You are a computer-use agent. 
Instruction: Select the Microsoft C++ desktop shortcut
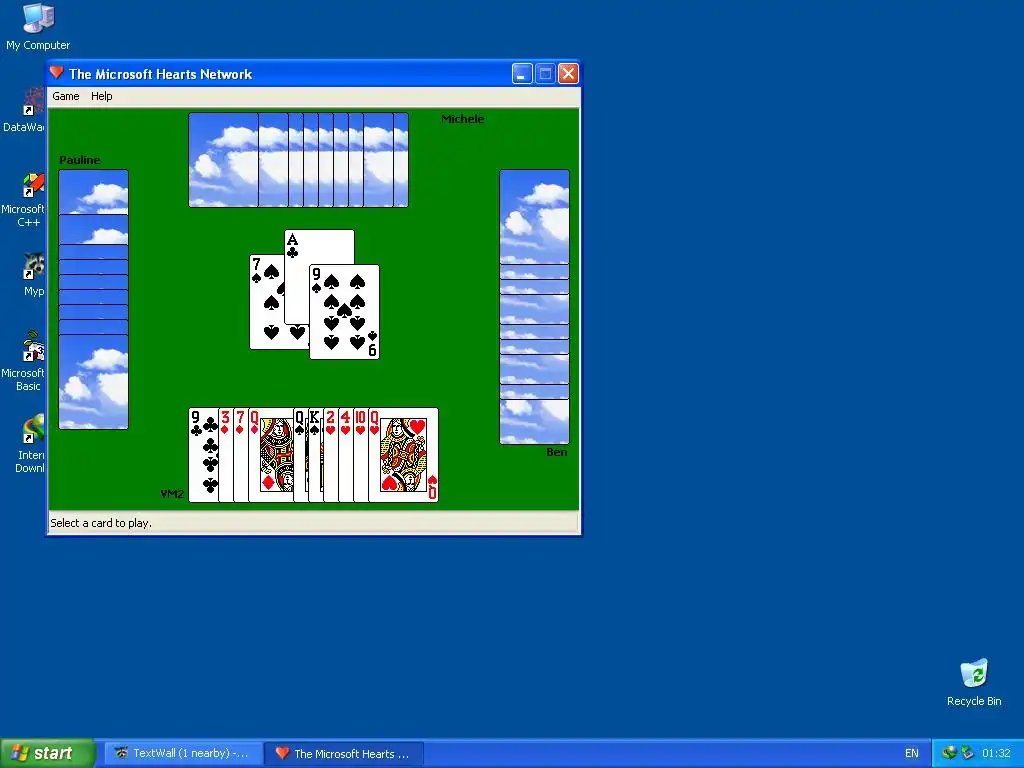tap(25, 200)
